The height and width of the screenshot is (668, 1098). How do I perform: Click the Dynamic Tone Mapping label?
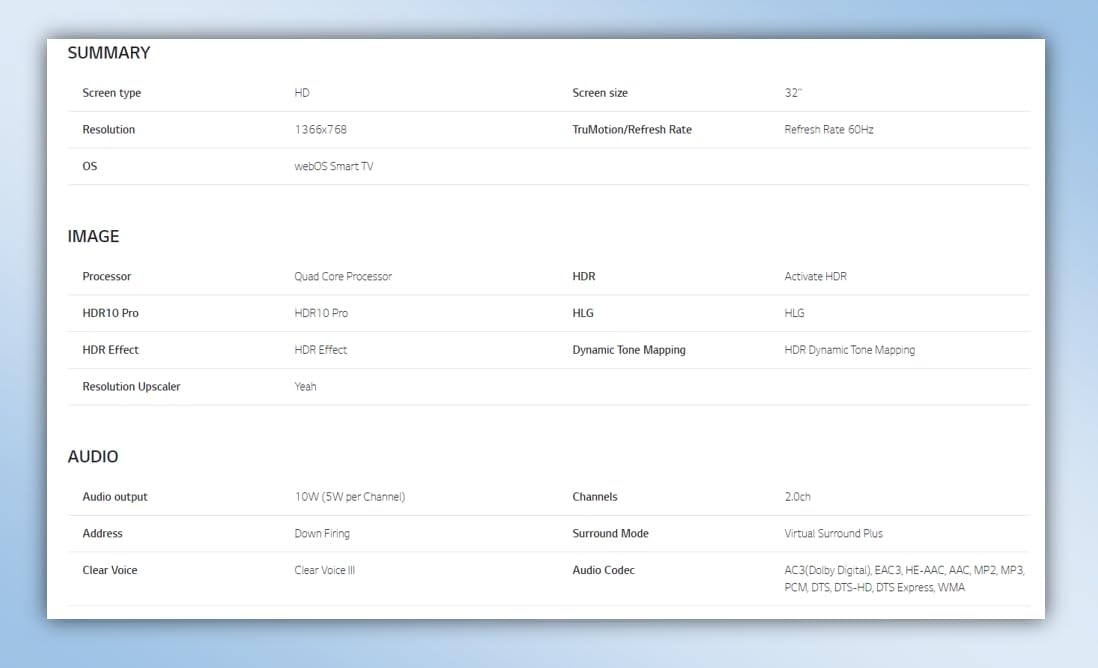pos(628,350)
